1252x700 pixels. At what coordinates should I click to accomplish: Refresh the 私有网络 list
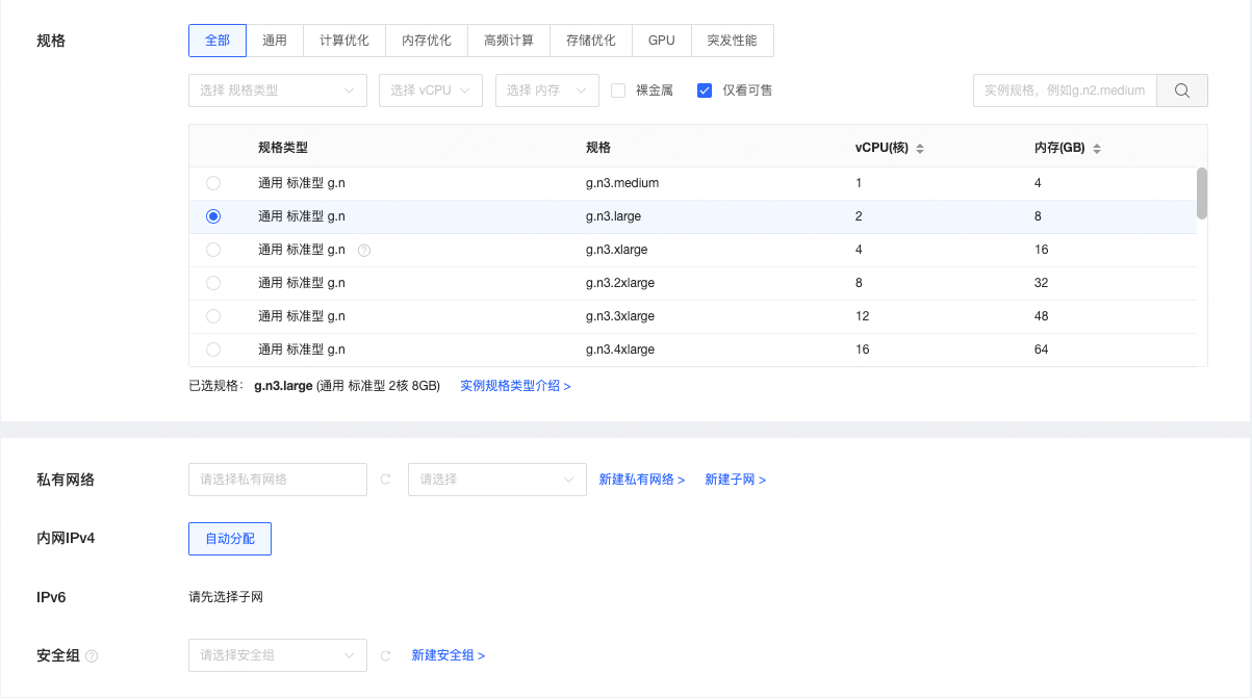tap(386, 480)
